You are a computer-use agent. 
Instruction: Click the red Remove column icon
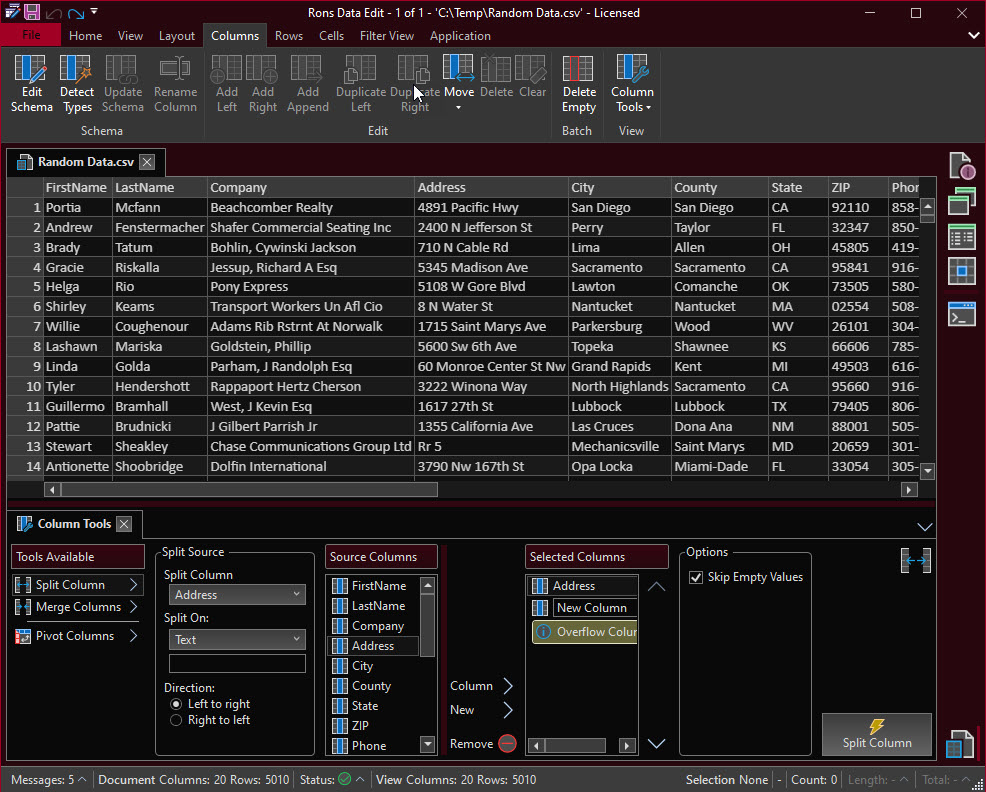[x=507, y=744]
